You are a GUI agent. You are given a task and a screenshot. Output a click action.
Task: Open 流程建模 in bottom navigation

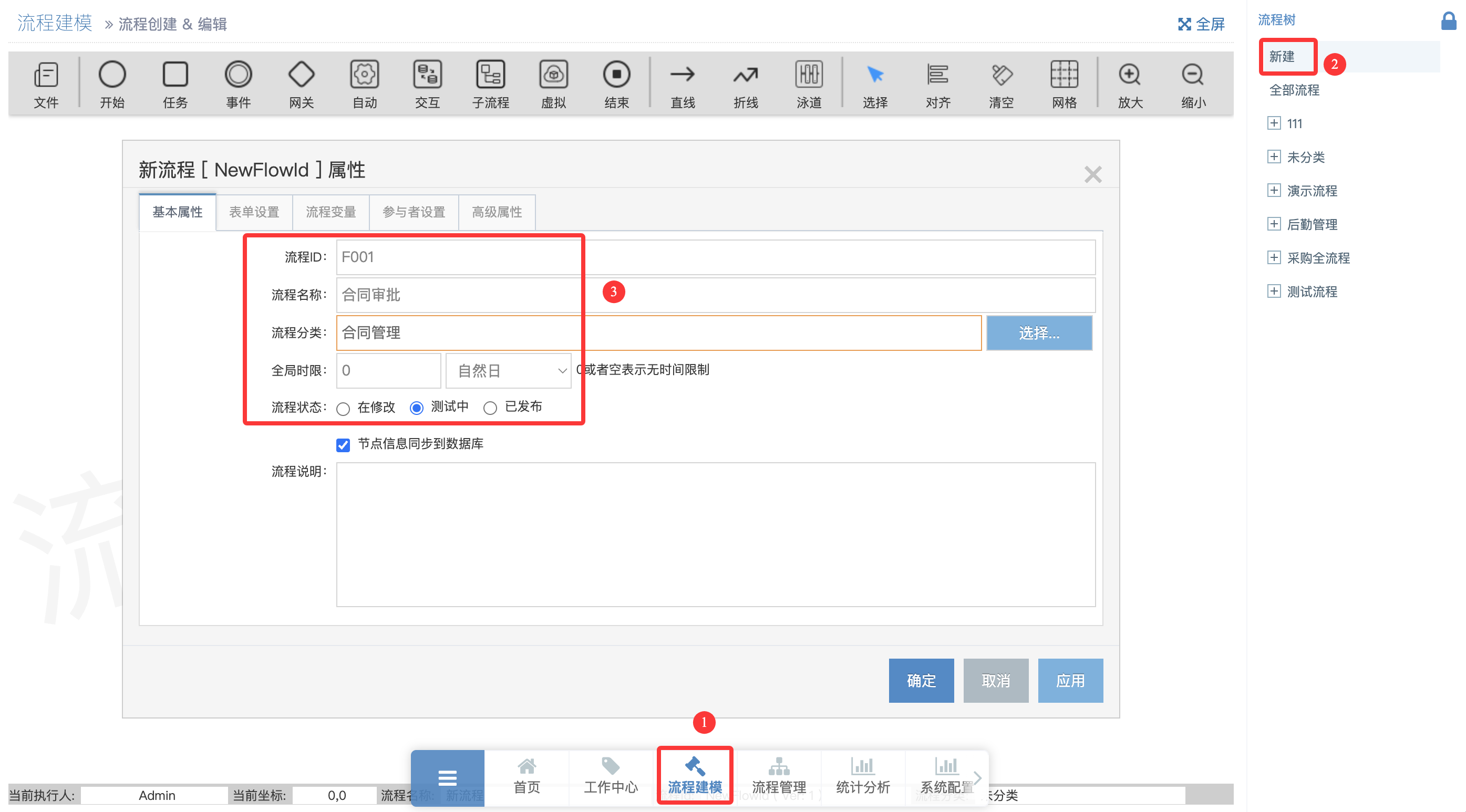(x=695, y=776)
